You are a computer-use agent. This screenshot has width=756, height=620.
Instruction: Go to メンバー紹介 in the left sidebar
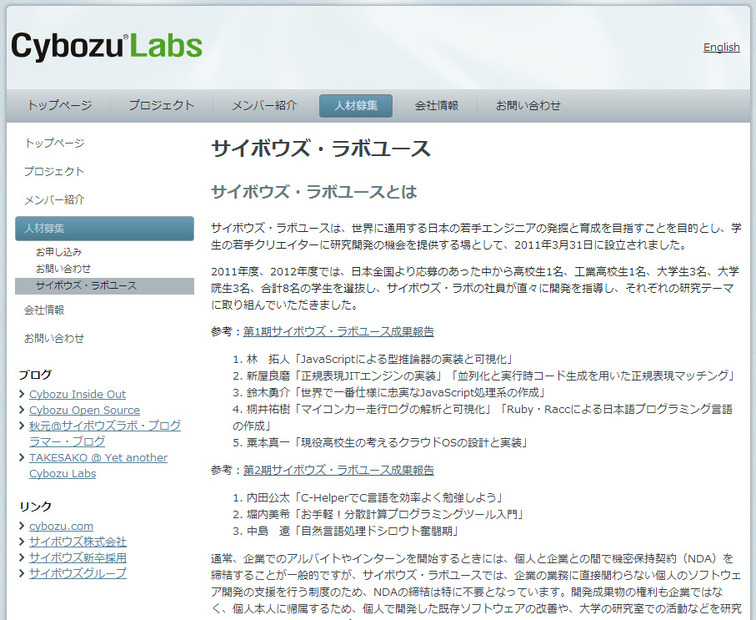click(54, 200)
